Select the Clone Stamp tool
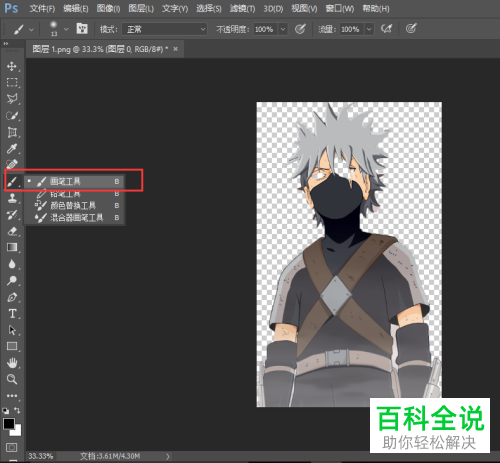 tap(12, 198)
